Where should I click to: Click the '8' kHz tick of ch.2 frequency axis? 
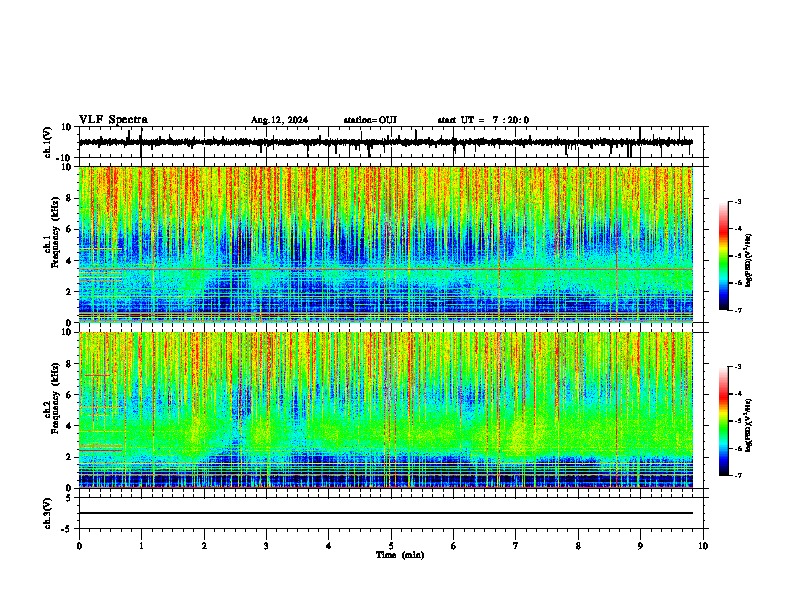point(69,364)
